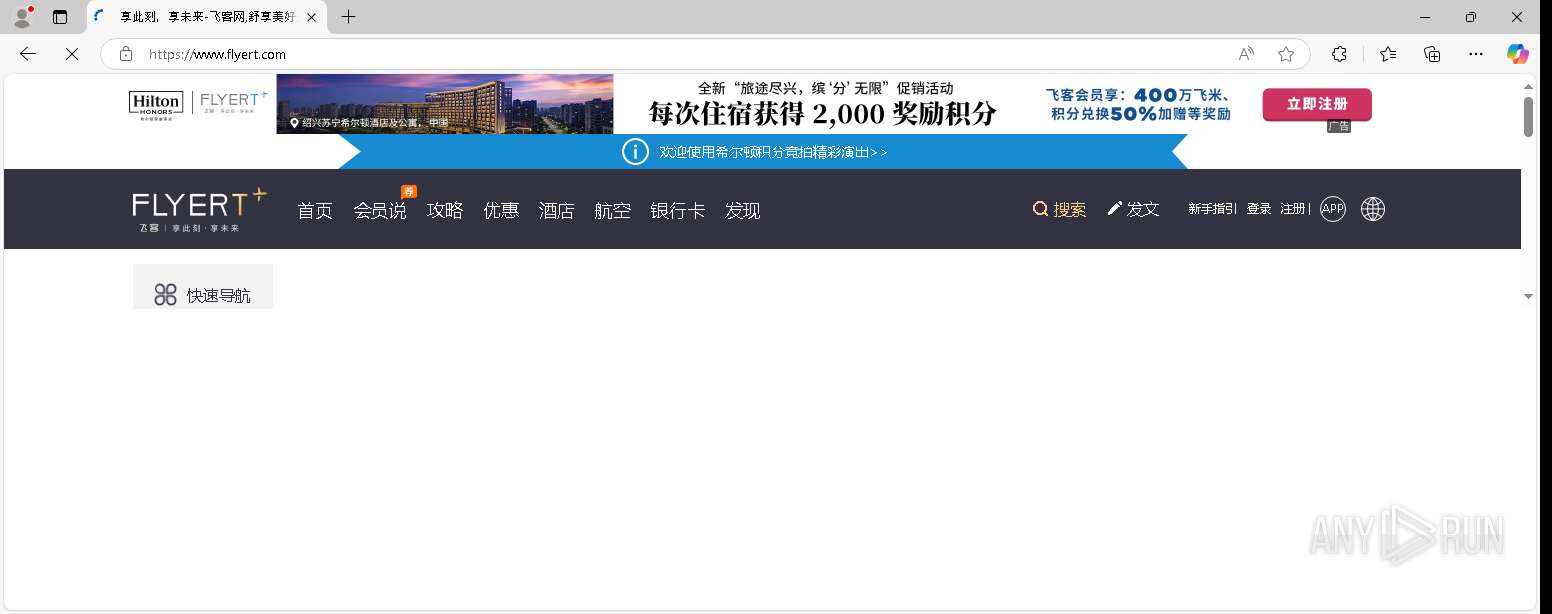
Task: Click the 发文 post button
Action: pos(1133,209)
